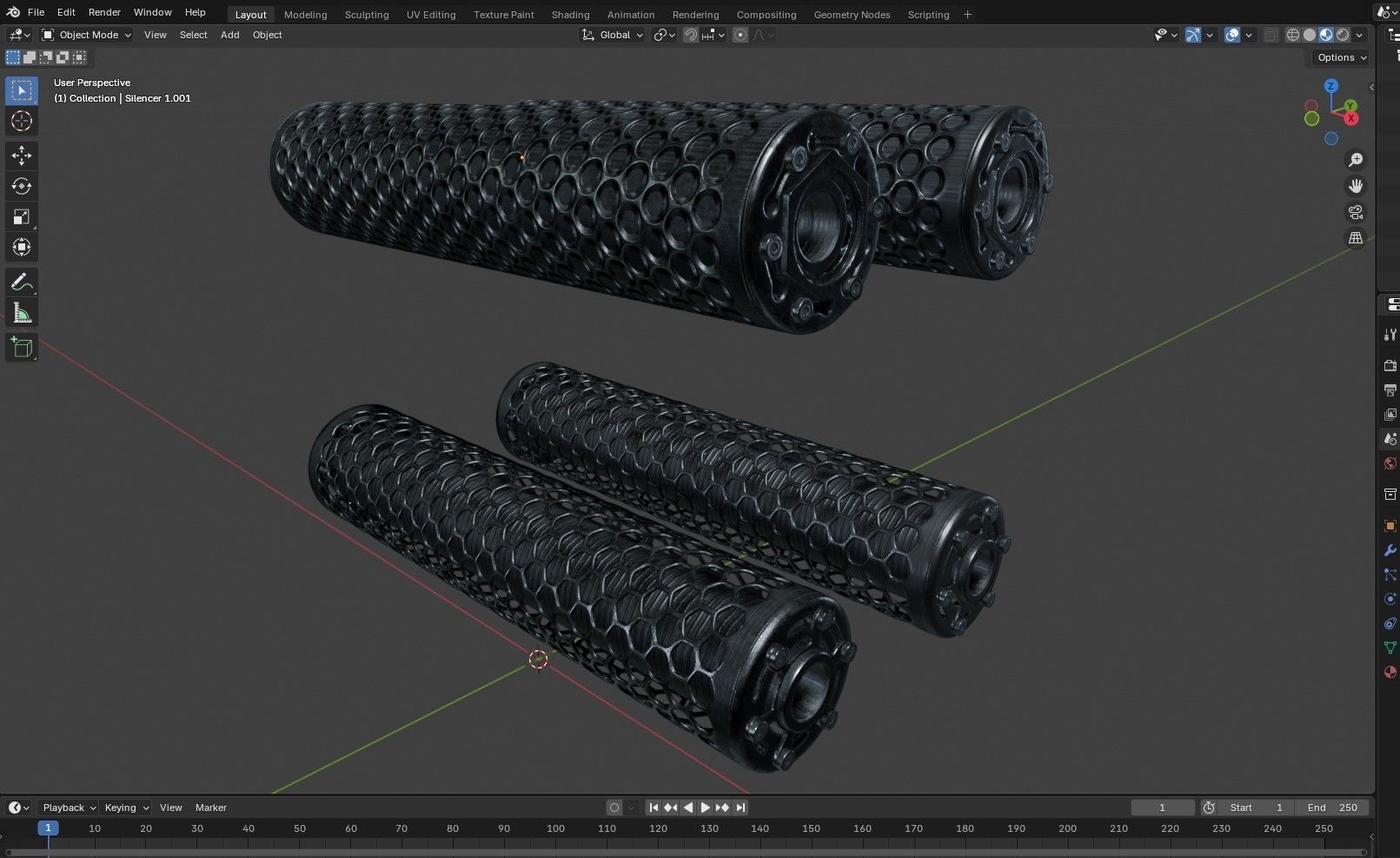Viewport: 1400px width, 858px height.
Task: Toggle viewport overlays
Action: pos(1232,35)
